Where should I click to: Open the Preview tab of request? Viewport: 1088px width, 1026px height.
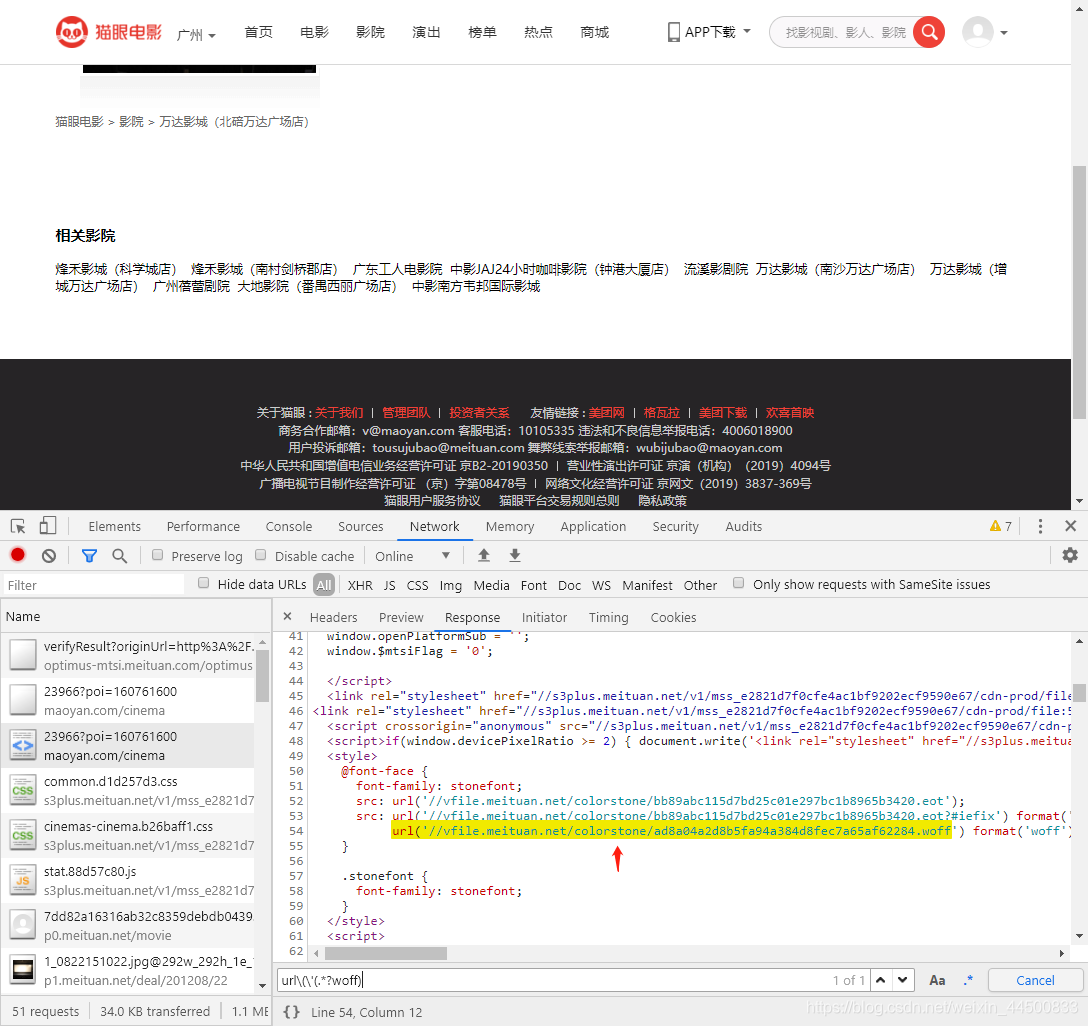pos(401,617)
